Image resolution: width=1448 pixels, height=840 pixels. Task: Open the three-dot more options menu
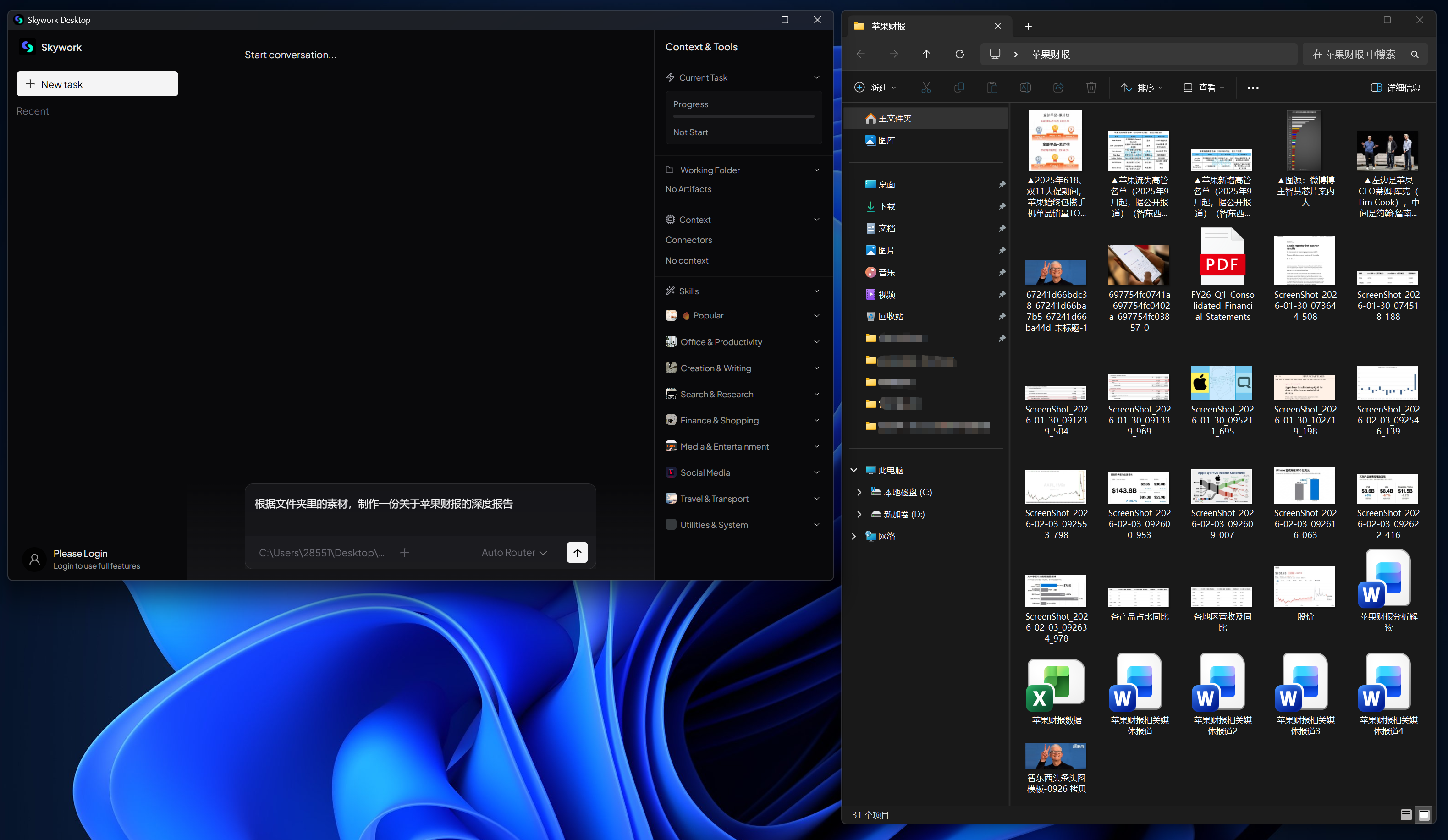tap(1253, 88)
